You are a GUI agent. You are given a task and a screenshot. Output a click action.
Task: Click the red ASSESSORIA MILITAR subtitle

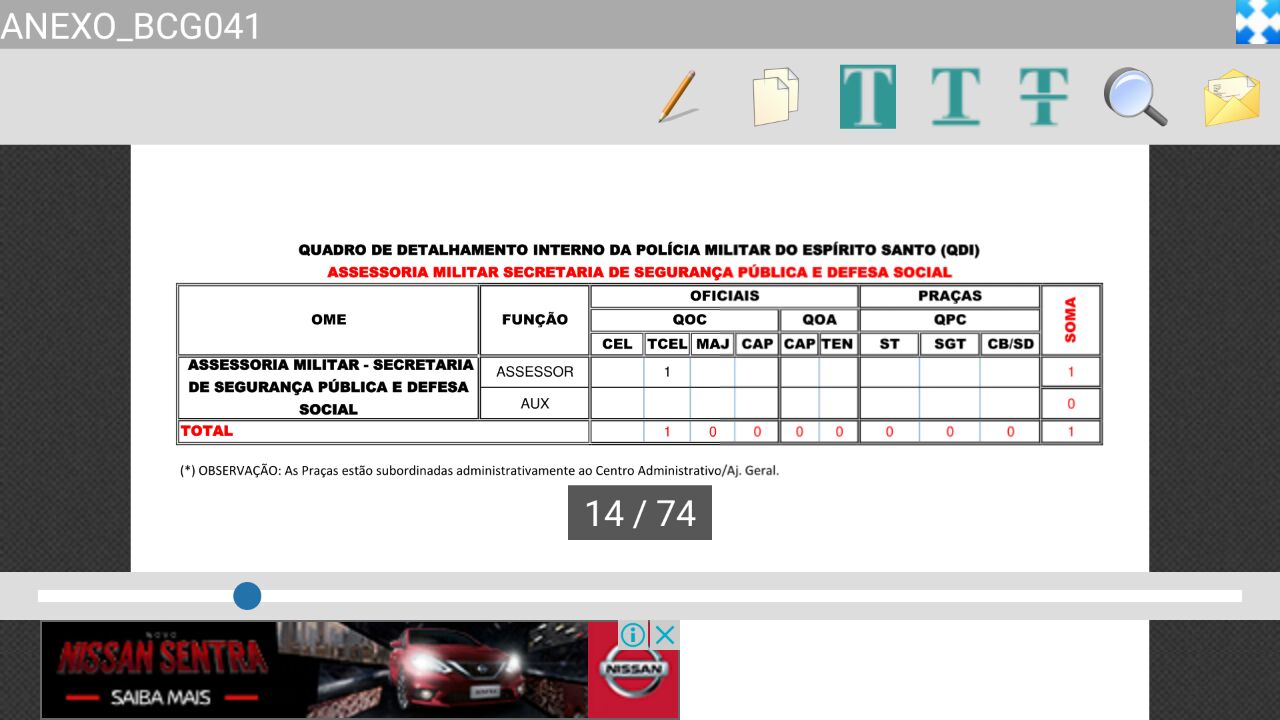point(639,272)
